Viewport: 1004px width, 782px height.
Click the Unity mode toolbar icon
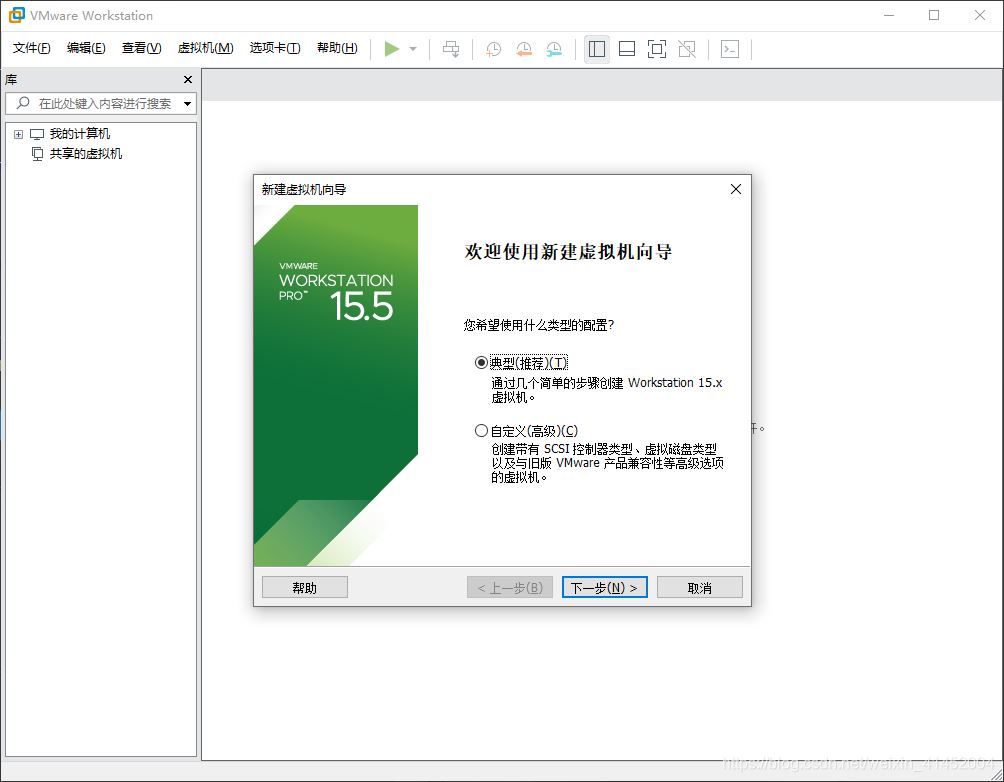pos(686,48)
